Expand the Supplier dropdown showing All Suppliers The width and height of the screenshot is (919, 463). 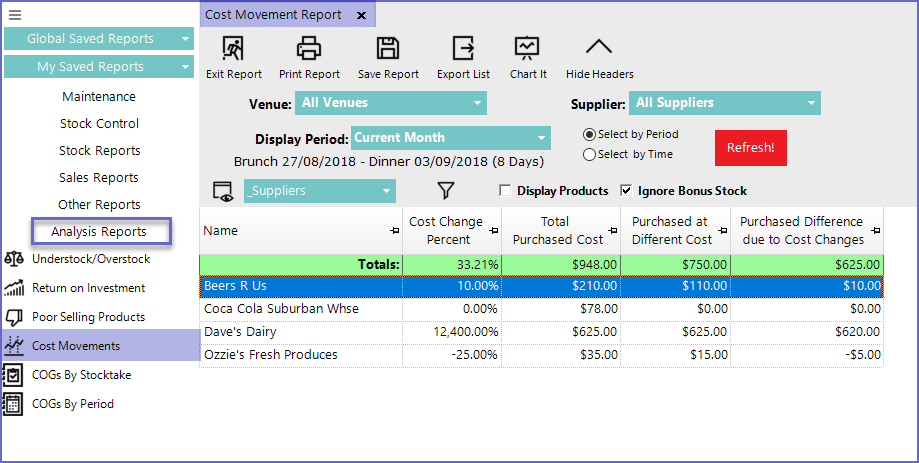coord(724,103)
